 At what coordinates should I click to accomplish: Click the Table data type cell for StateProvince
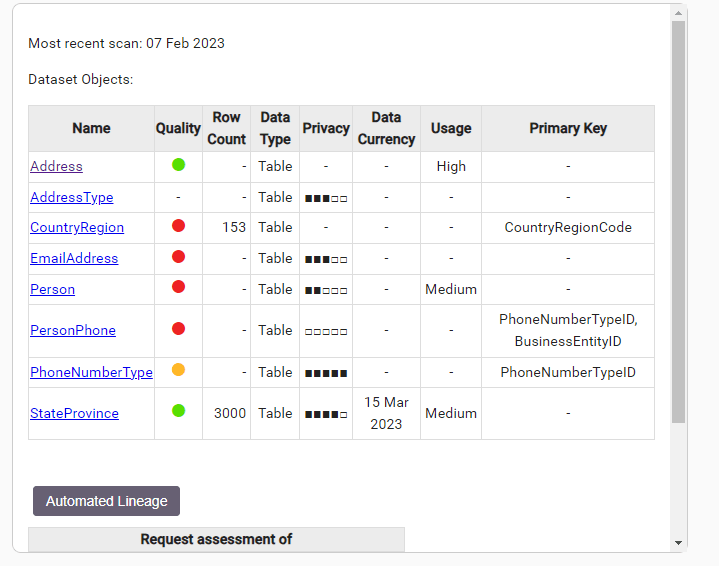point(275,414)
